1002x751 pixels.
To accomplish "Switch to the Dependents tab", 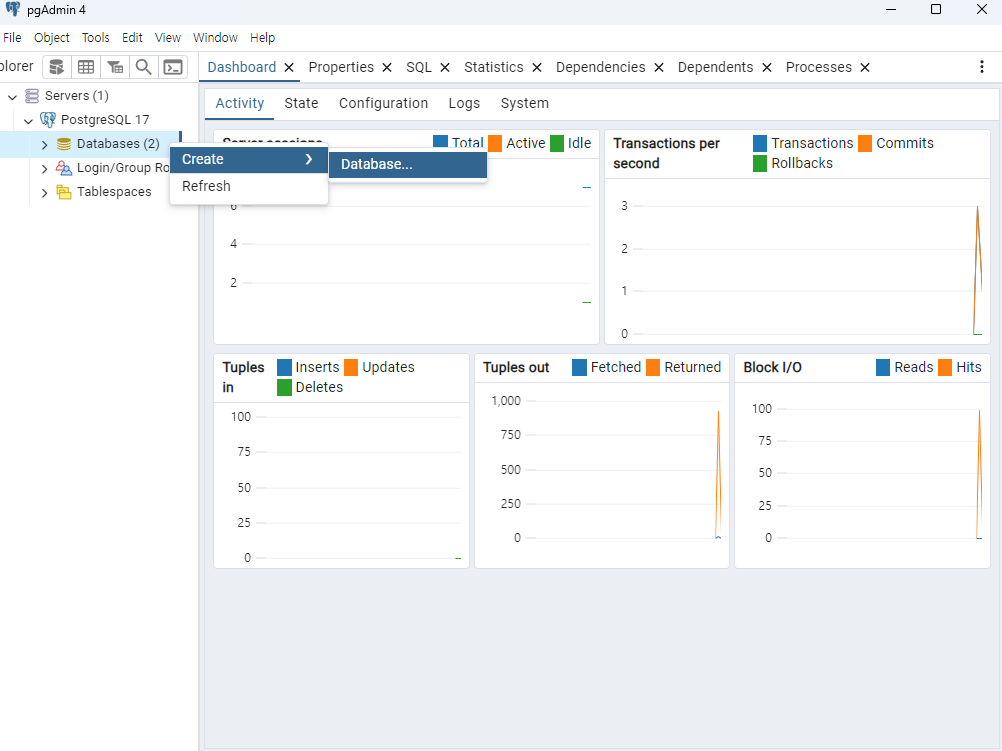I will point(716,67).
